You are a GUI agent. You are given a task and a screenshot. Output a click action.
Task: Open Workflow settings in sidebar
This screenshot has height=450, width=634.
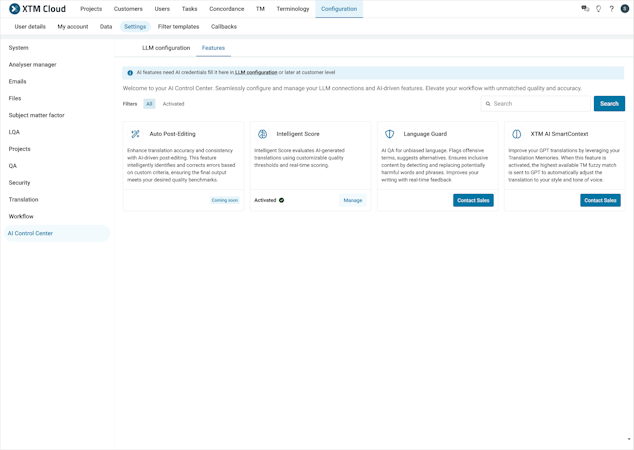pos(21,216)
